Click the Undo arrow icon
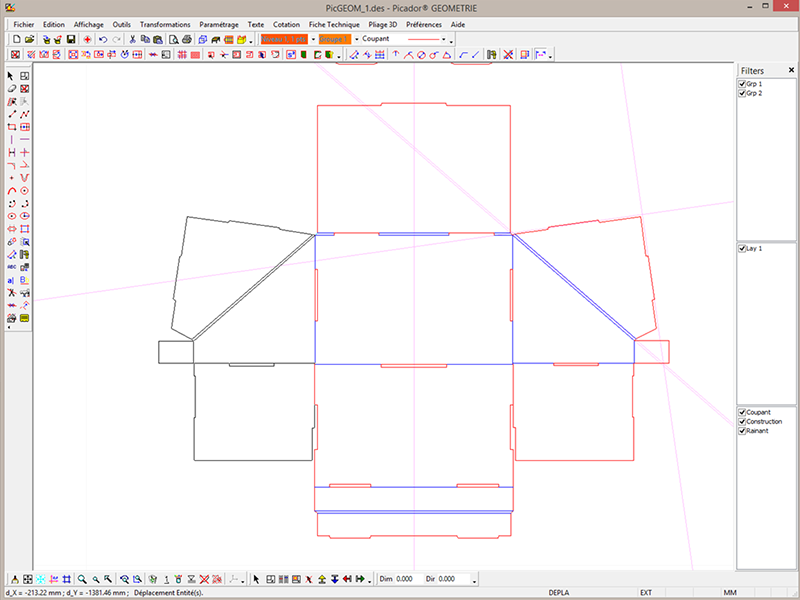The height and width of the screenshot is (600, 800). coord(103,39)
